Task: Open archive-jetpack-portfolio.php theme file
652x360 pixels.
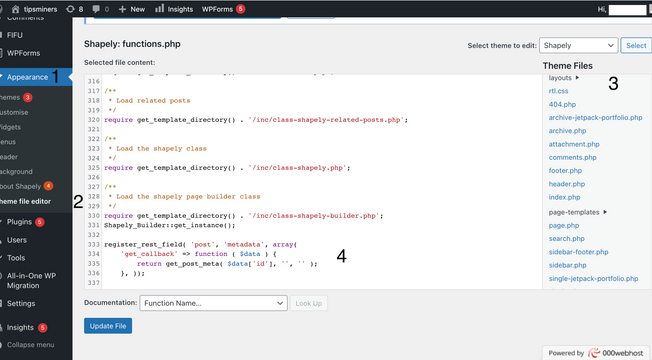Action: [x=595, y=118]
